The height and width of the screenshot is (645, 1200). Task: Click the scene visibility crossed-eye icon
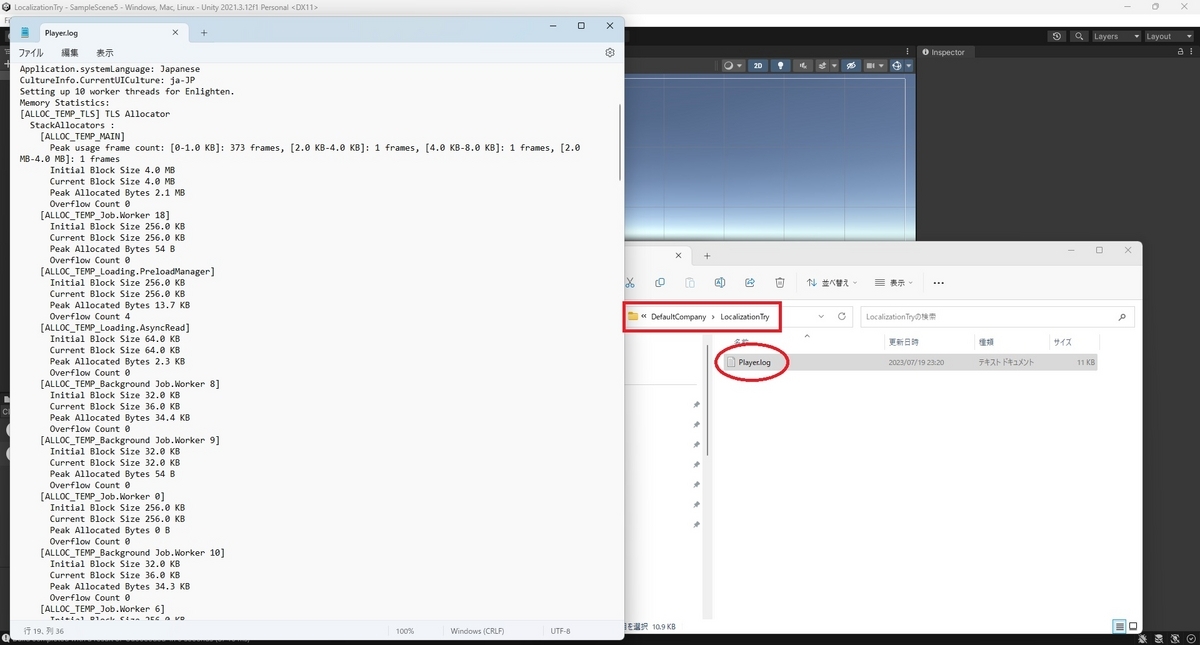(851, 65)
